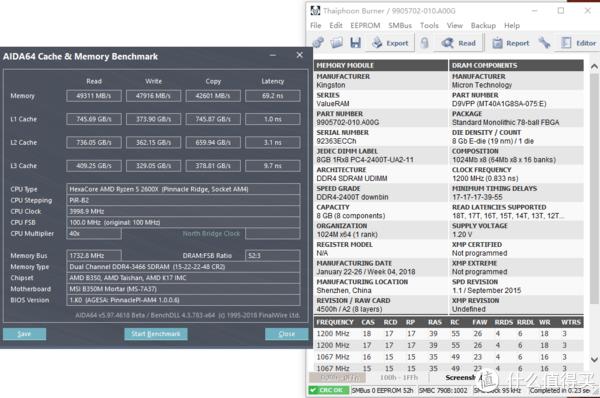This screenshot has height=398, width=600.
Task: Open the Editor from the toolbar
Action: pos(578,43)
